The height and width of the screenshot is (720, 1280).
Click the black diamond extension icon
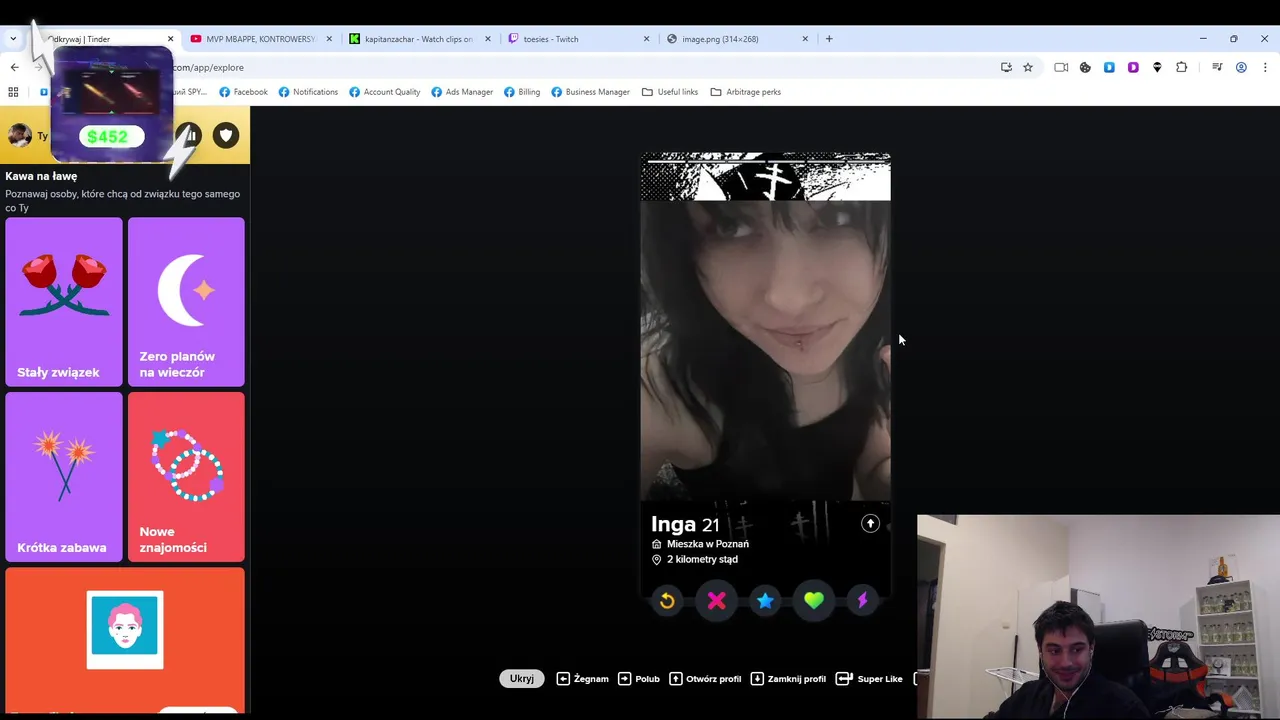click(x=1157, y=67)
